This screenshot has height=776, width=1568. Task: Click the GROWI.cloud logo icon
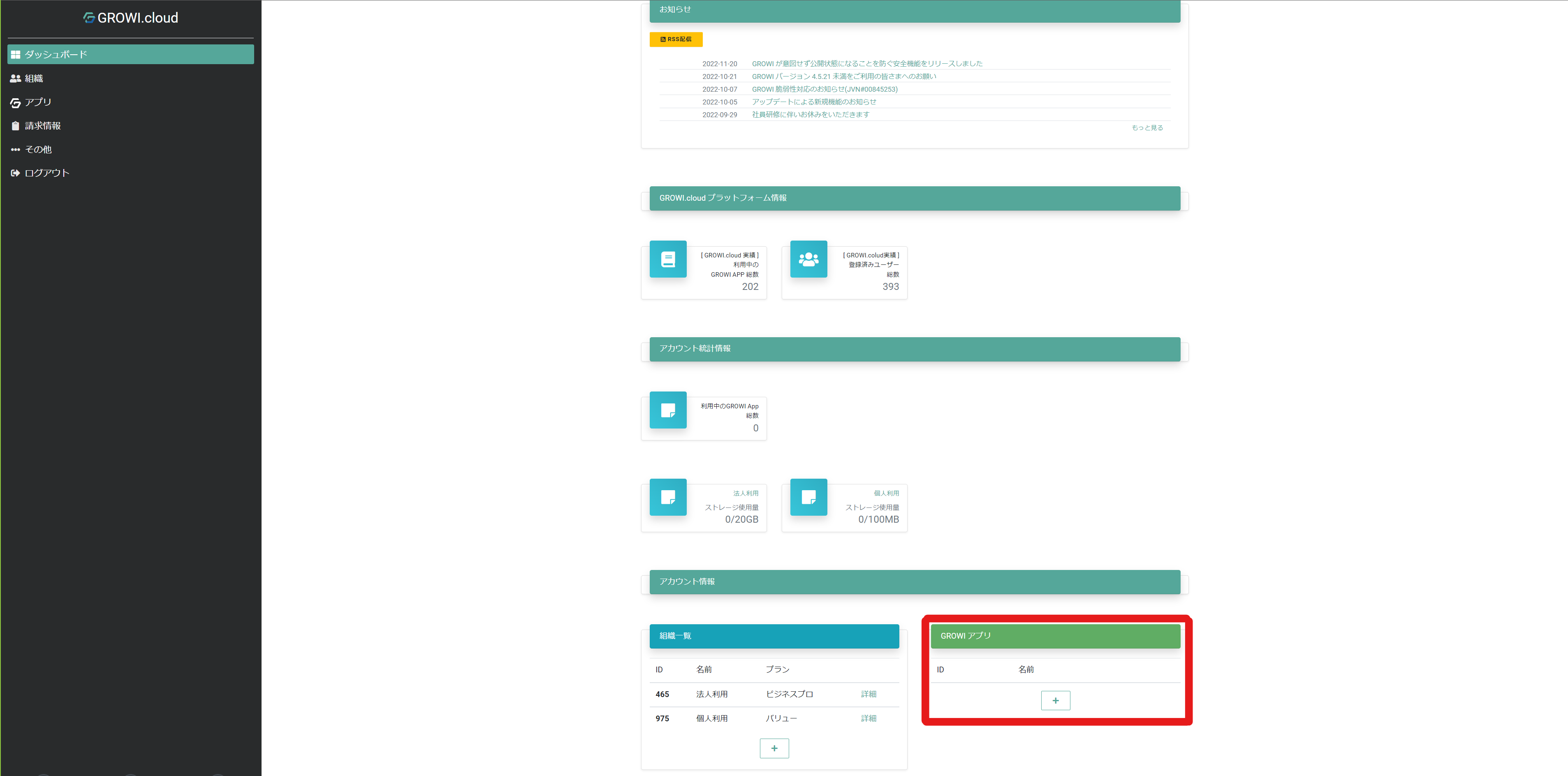click(89, 18)
